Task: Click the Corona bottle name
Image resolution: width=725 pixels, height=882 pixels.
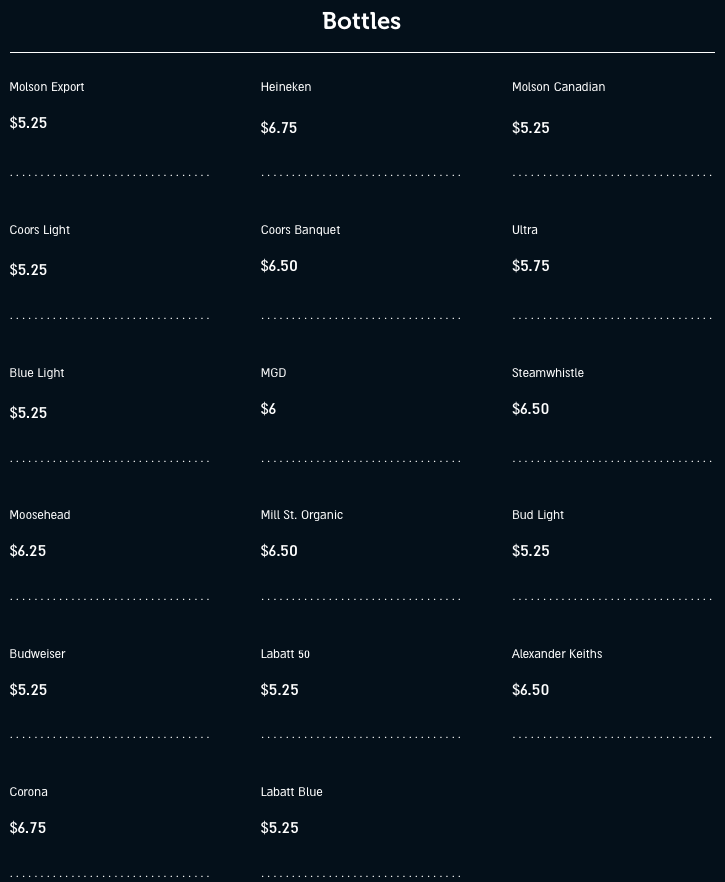Action: click(x=29, y=792)
